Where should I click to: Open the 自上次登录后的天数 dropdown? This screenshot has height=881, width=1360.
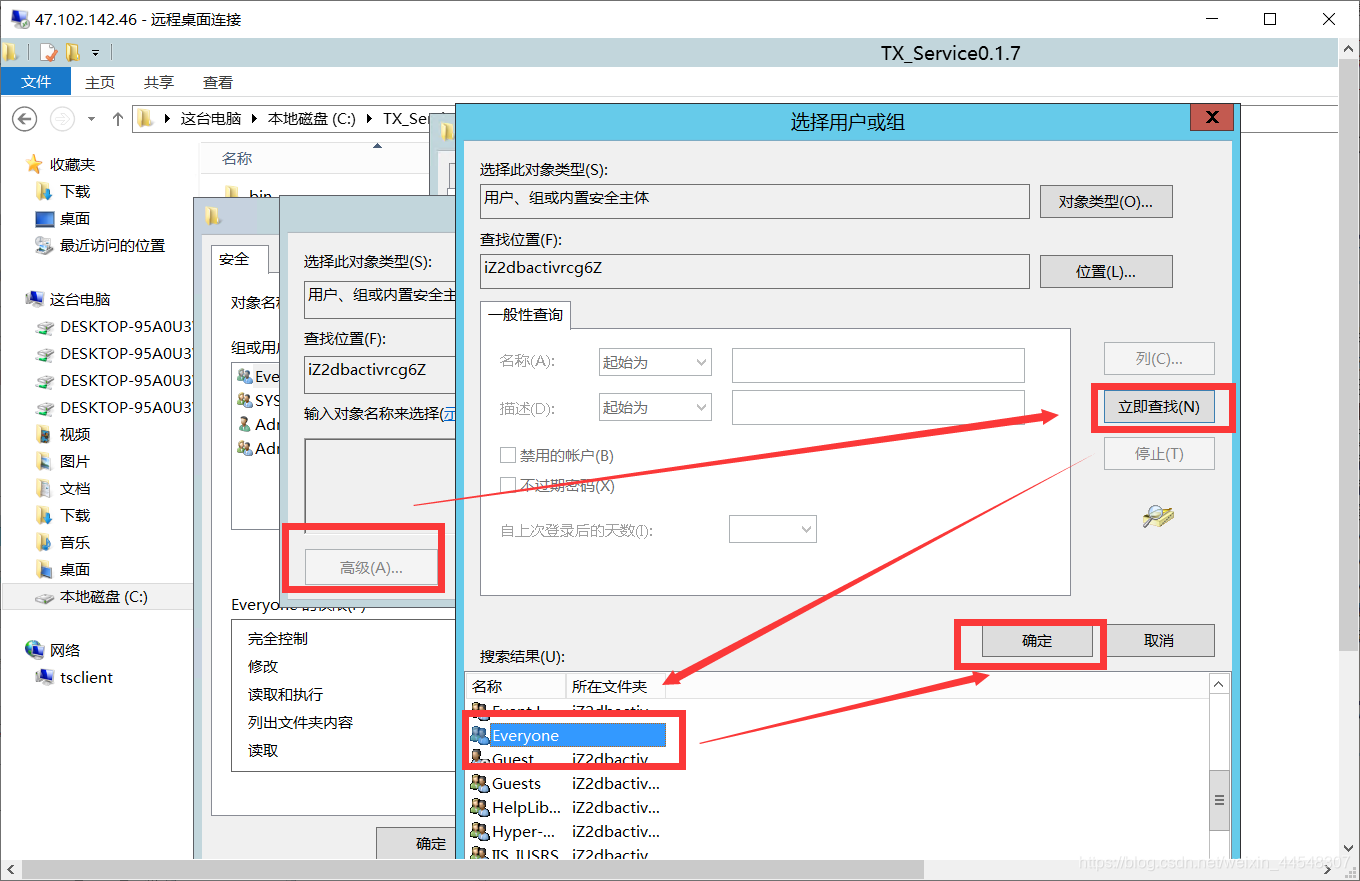click(x=773, y=529)
